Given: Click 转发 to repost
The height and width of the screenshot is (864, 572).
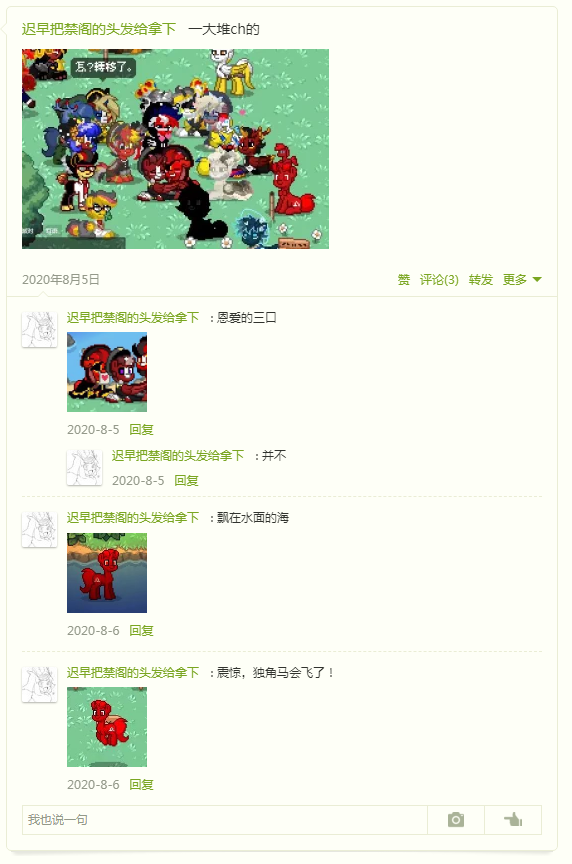Looking at the screenshot, I should click(481, 280).
